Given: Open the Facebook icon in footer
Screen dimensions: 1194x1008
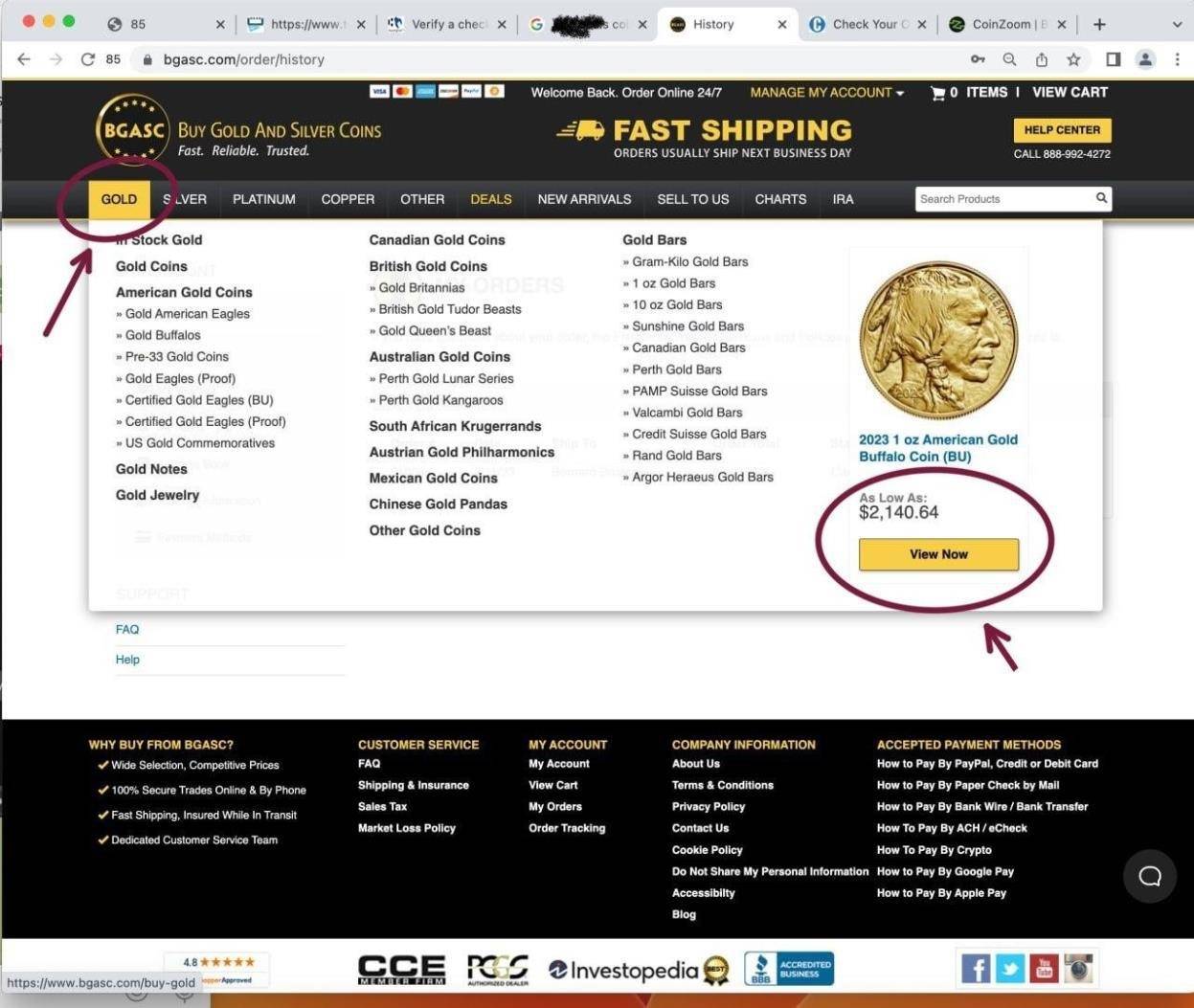Looking at the screenshot, I should pos(975,969).
